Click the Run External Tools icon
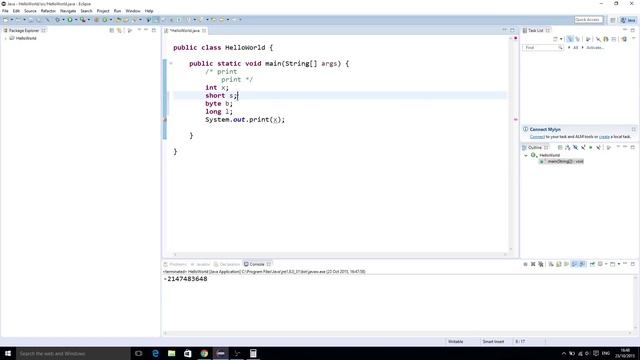Viewport: 640px width, 360px height. pyautogui.click(x=82, y=20)
